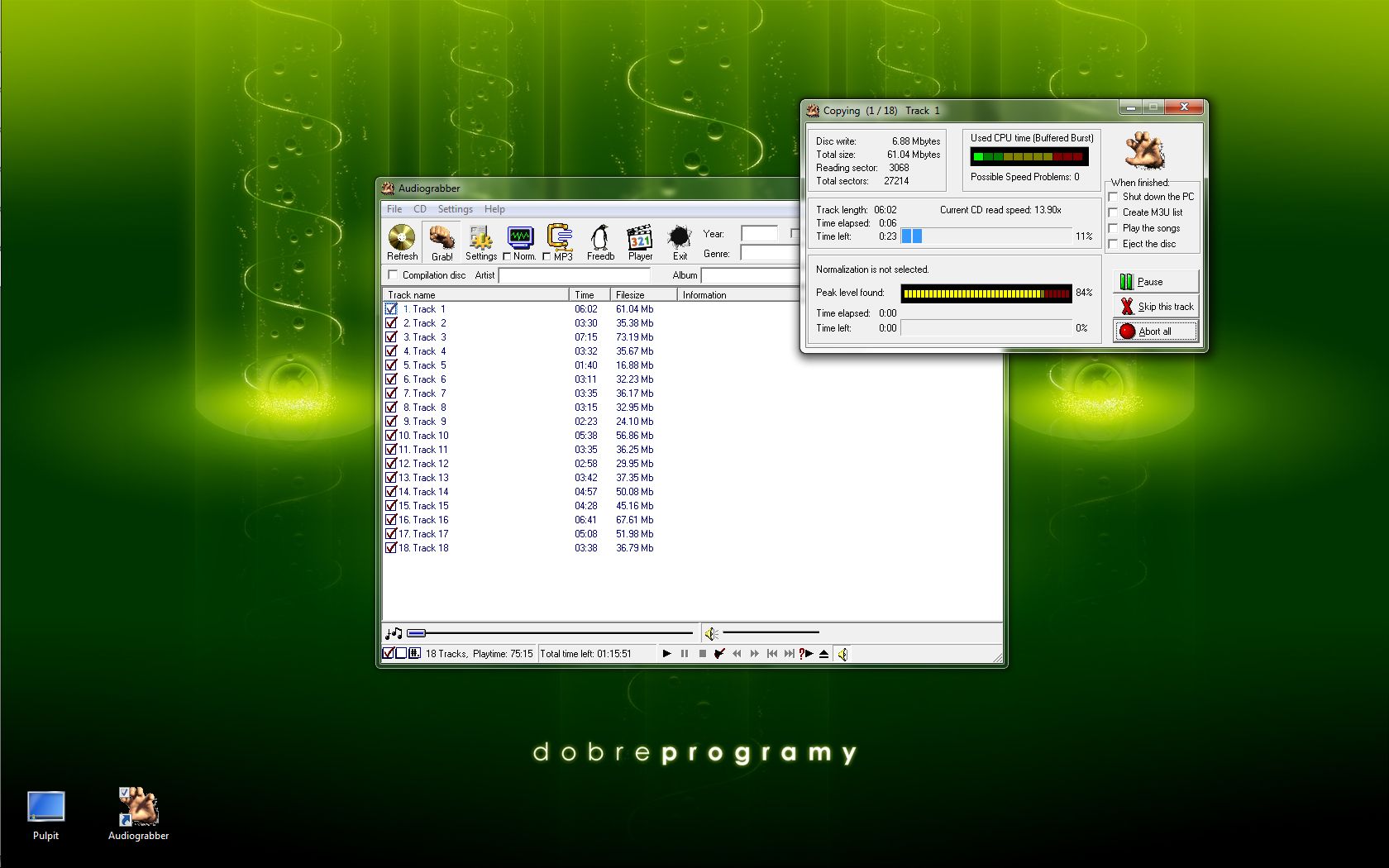Click the volume speaker icon beside volume slider
This screenshot has width=1389, height=868.
pos(711,633)
